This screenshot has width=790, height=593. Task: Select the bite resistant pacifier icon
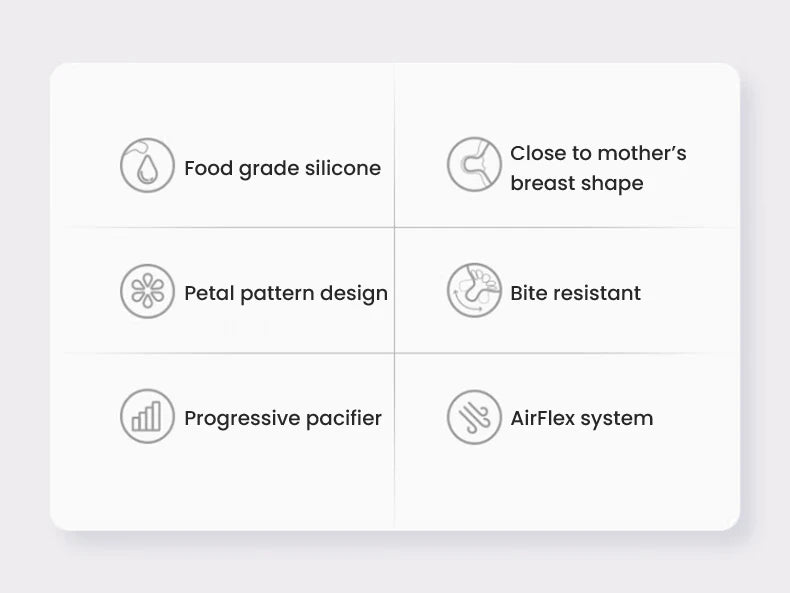[x=474, y=290]
